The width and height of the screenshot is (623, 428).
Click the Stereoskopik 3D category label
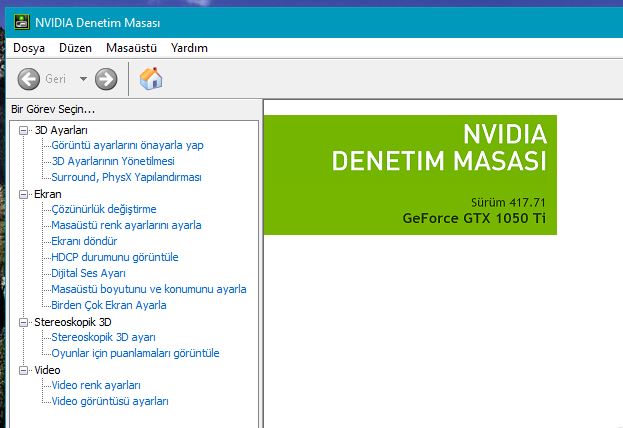[73, 322]
